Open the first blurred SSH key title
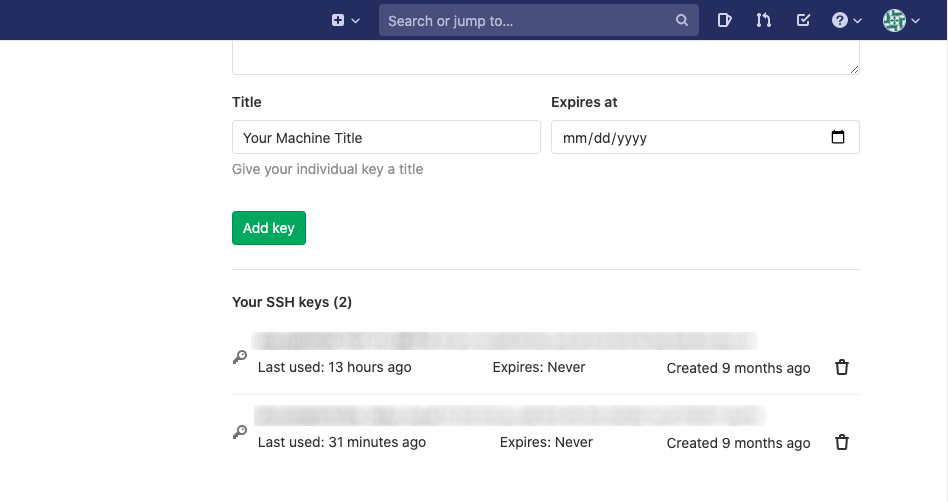 pyautogui.click(x=505, y=342)
